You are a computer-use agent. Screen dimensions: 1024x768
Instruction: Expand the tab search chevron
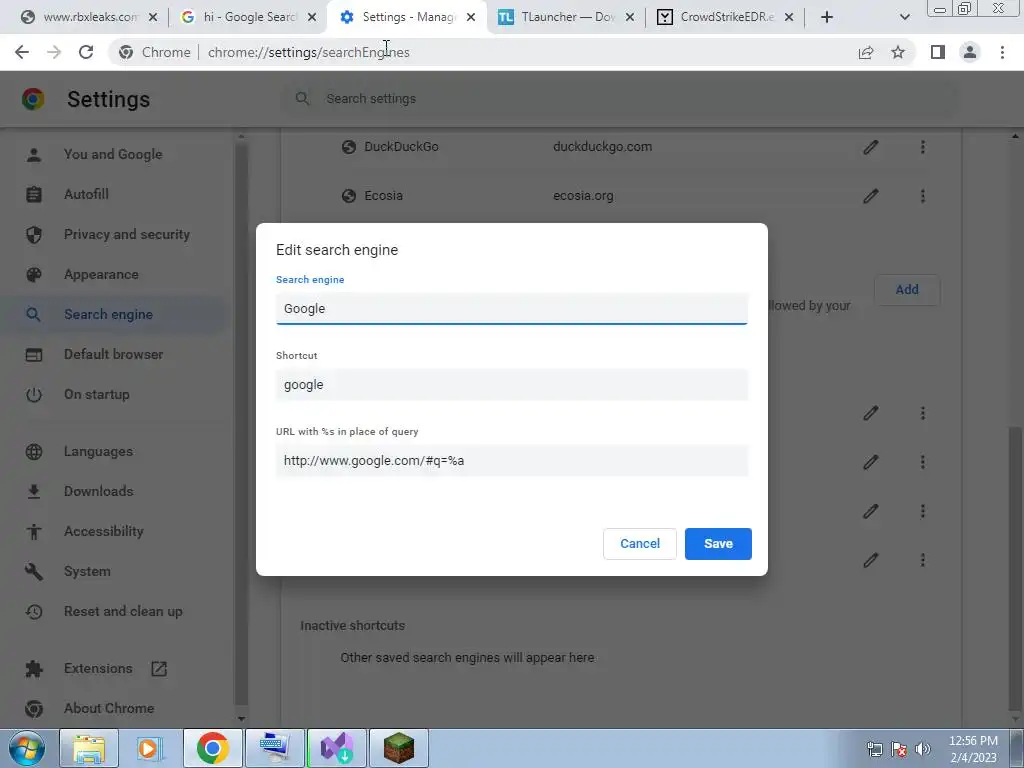pyautogui.click(x=904, y=17)
